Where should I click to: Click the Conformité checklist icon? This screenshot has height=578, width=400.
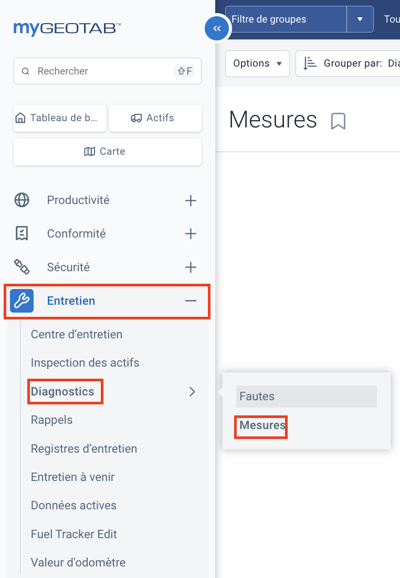(x=22, y=234)
